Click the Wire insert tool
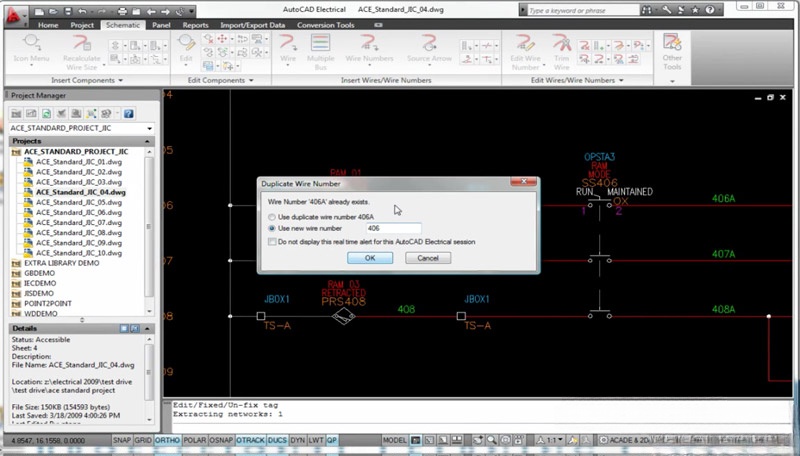This screenshot has width=800, height=456. click(x=288, y=49)
